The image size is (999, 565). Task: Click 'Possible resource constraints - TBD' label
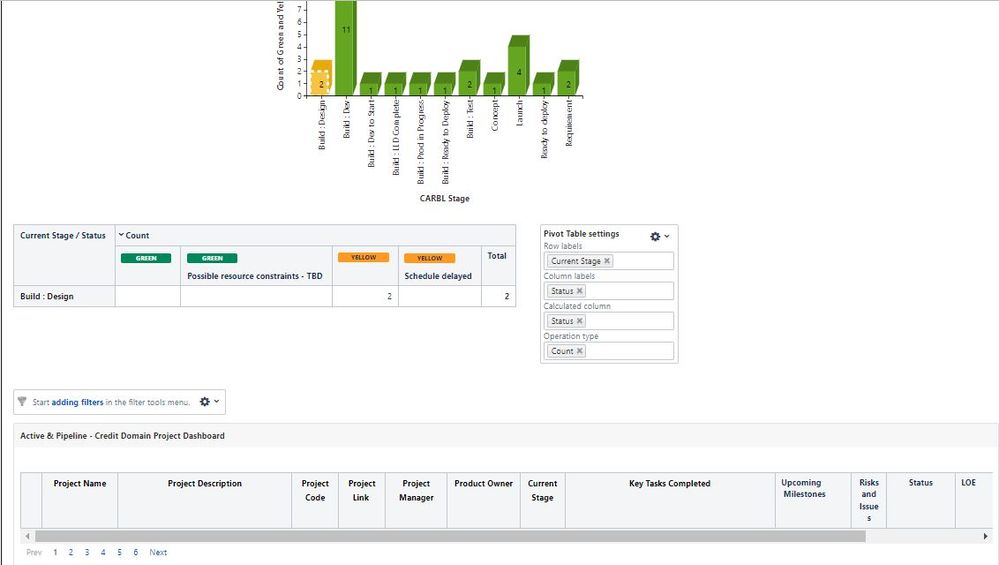tap(255, 276)
